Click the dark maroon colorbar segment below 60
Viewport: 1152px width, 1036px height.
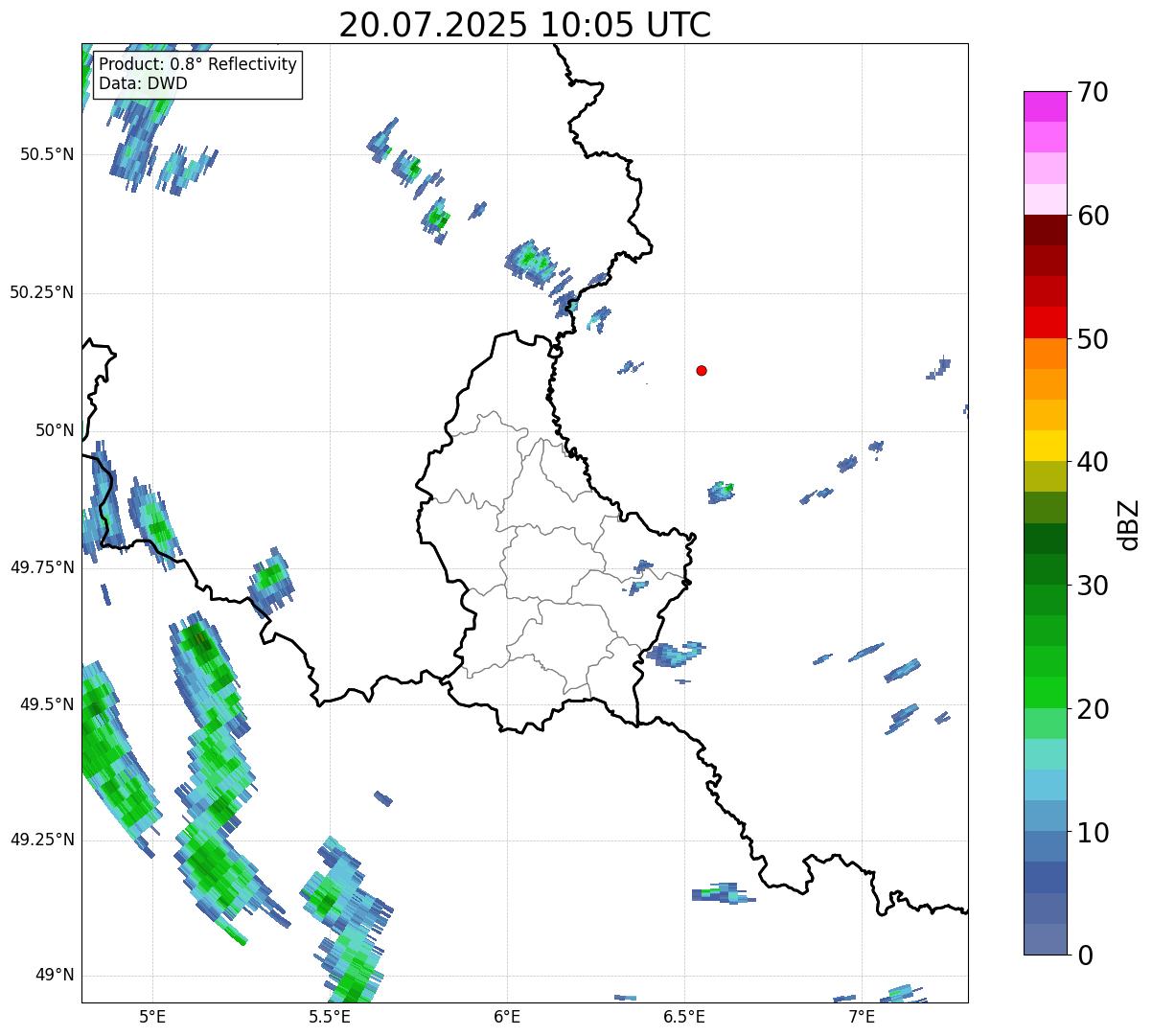coord(1045,230)
